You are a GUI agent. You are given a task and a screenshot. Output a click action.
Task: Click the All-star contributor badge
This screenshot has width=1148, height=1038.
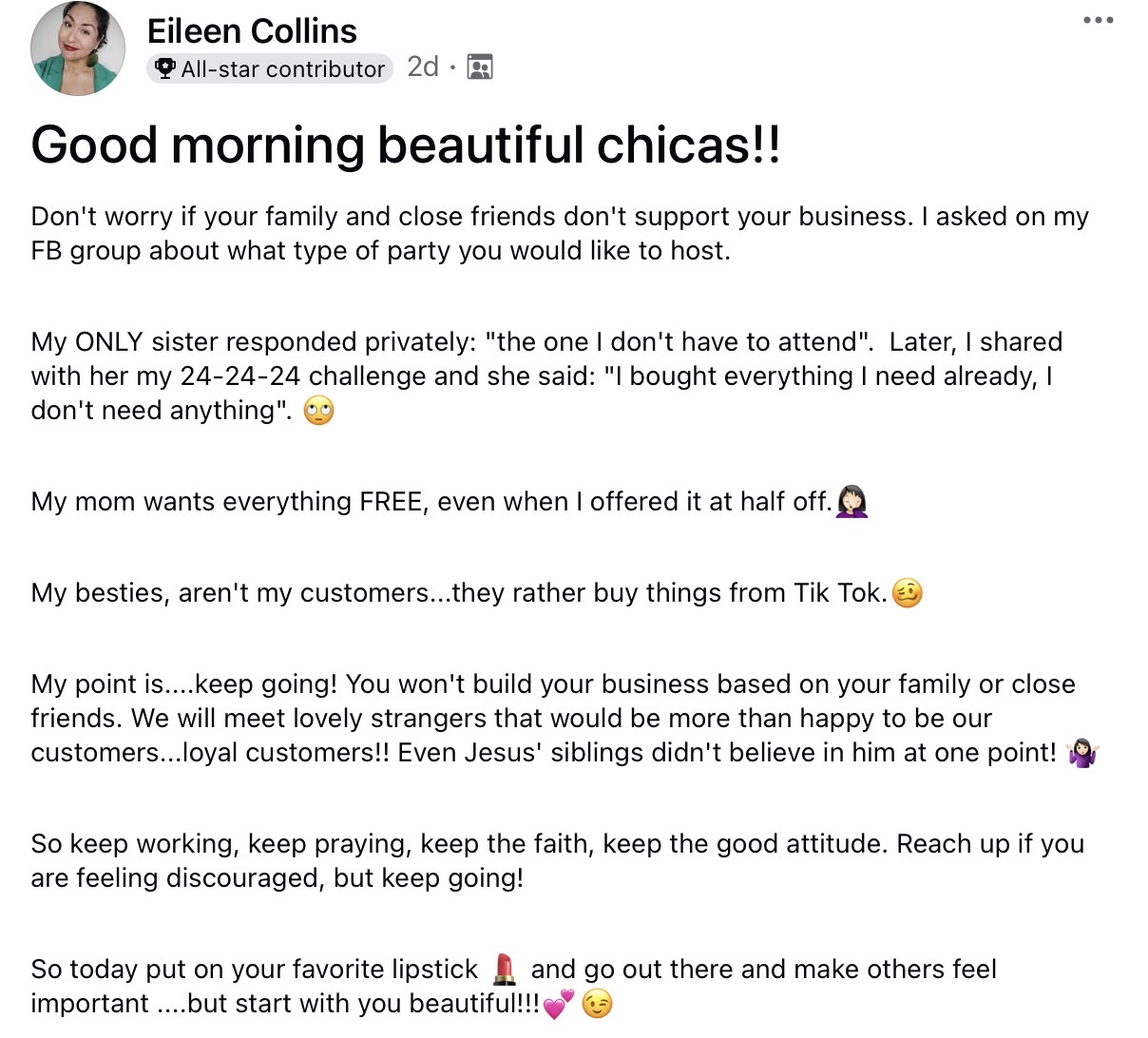tap(270, 68)
